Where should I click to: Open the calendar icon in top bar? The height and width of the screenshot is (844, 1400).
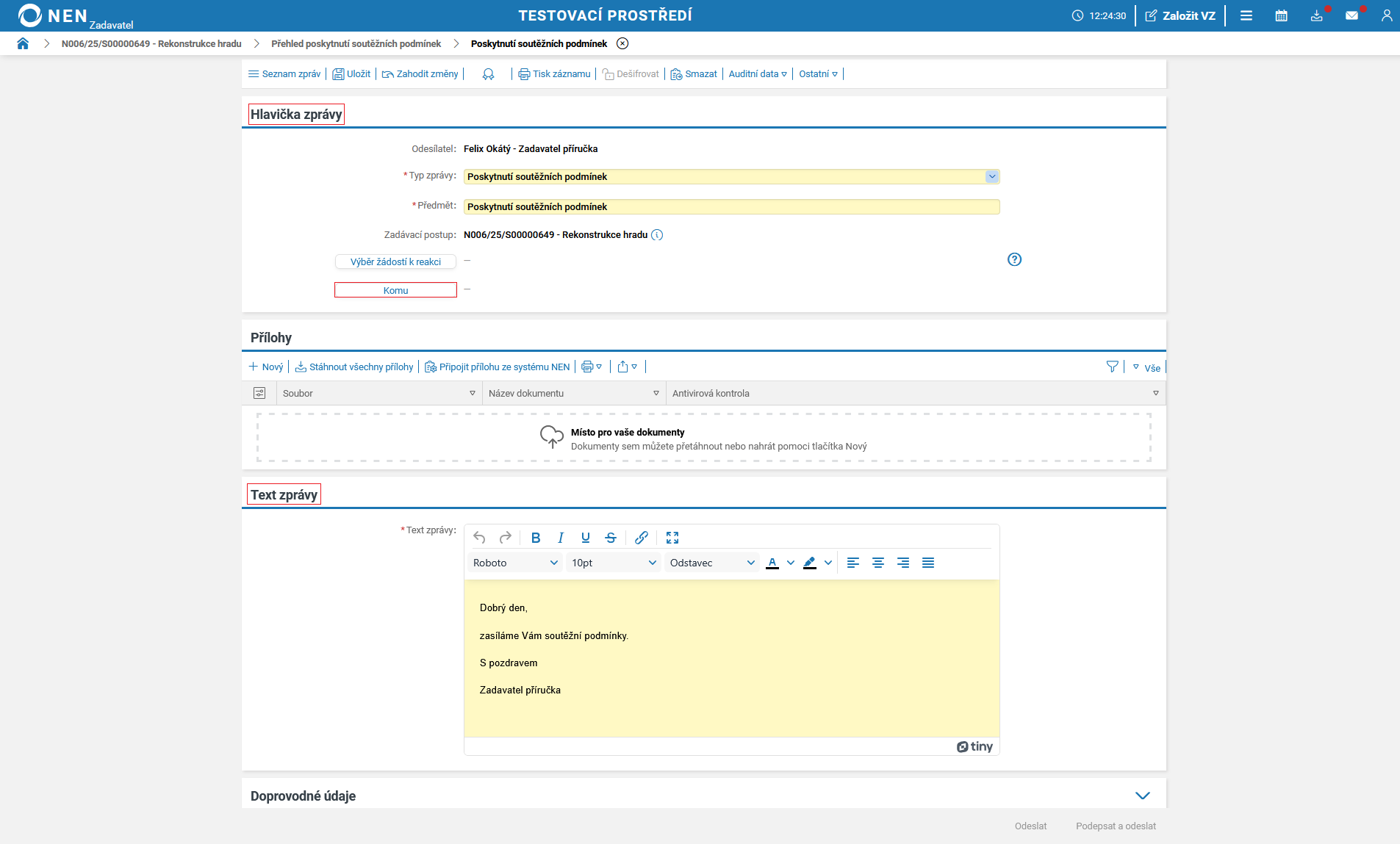click(x=1281, y=15)
